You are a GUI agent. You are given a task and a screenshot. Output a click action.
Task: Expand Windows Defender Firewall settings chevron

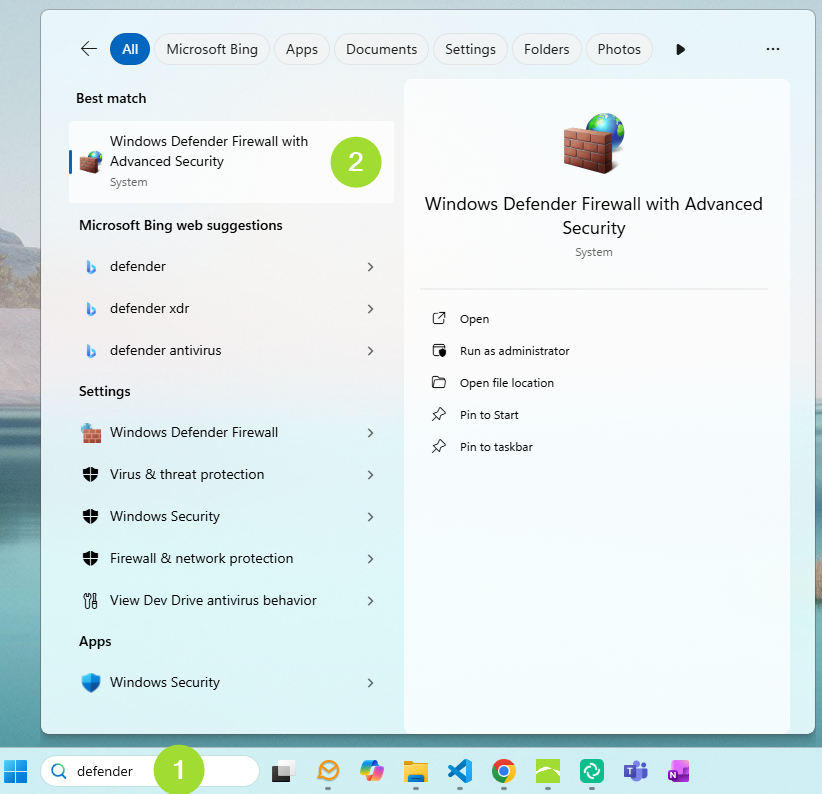point(370,433)
